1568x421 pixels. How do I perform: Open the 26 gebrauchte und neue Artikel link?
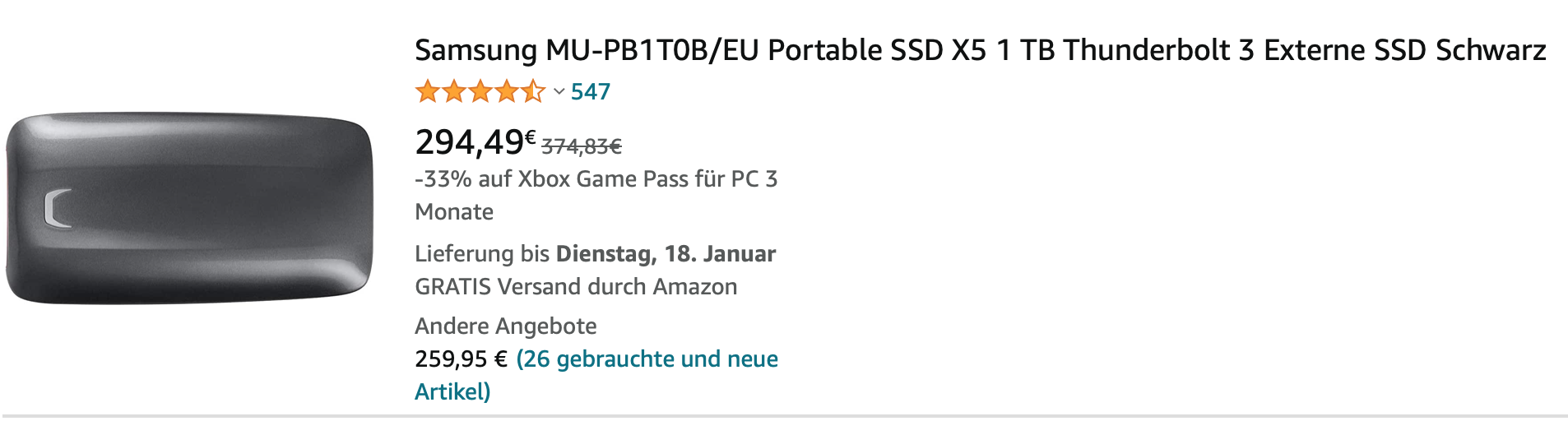pyautogui.click(x=647, y=359)
